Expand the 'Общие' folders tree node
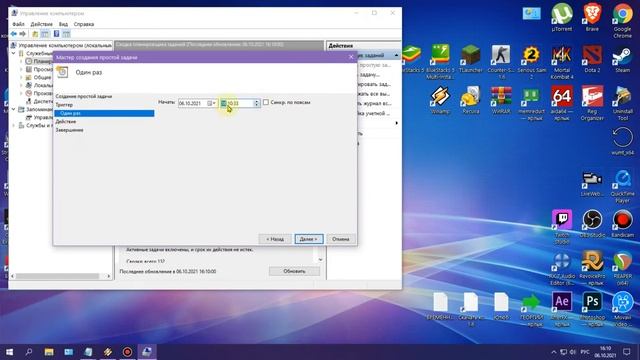 click(x=22, y=77)
